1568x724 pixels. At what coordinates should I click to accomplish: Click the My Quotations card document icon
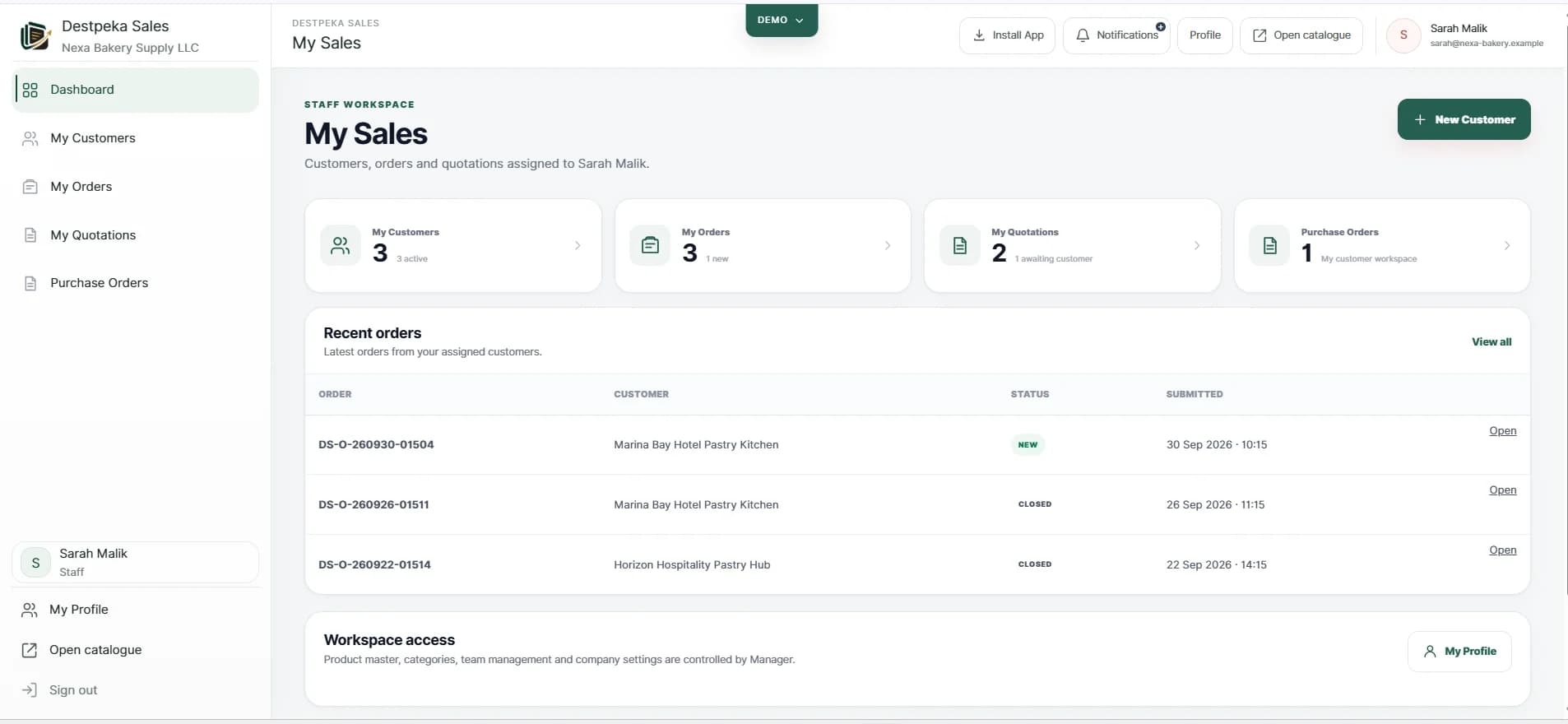pyautogui.click(x=960, y=245)
